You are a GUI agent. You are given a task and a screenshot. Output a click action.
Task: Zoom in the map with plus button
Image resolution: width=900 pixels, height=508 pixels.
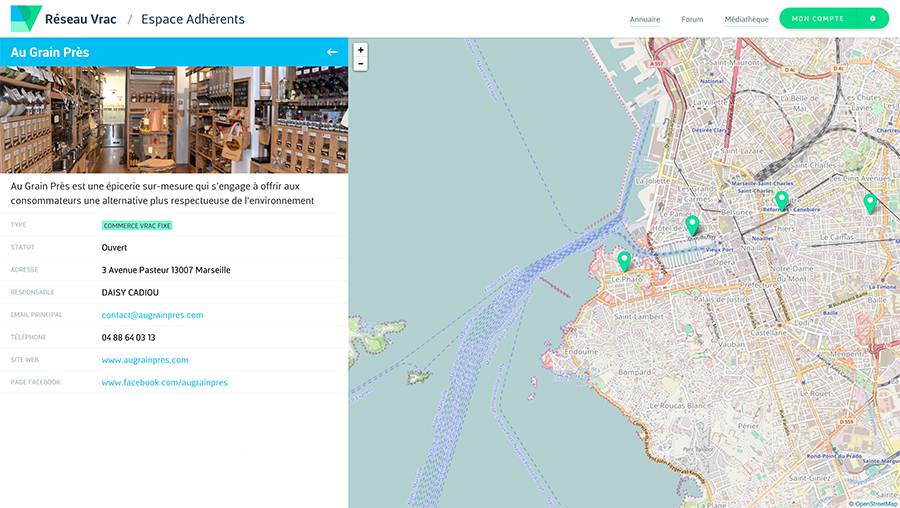(x=360, y=50)
